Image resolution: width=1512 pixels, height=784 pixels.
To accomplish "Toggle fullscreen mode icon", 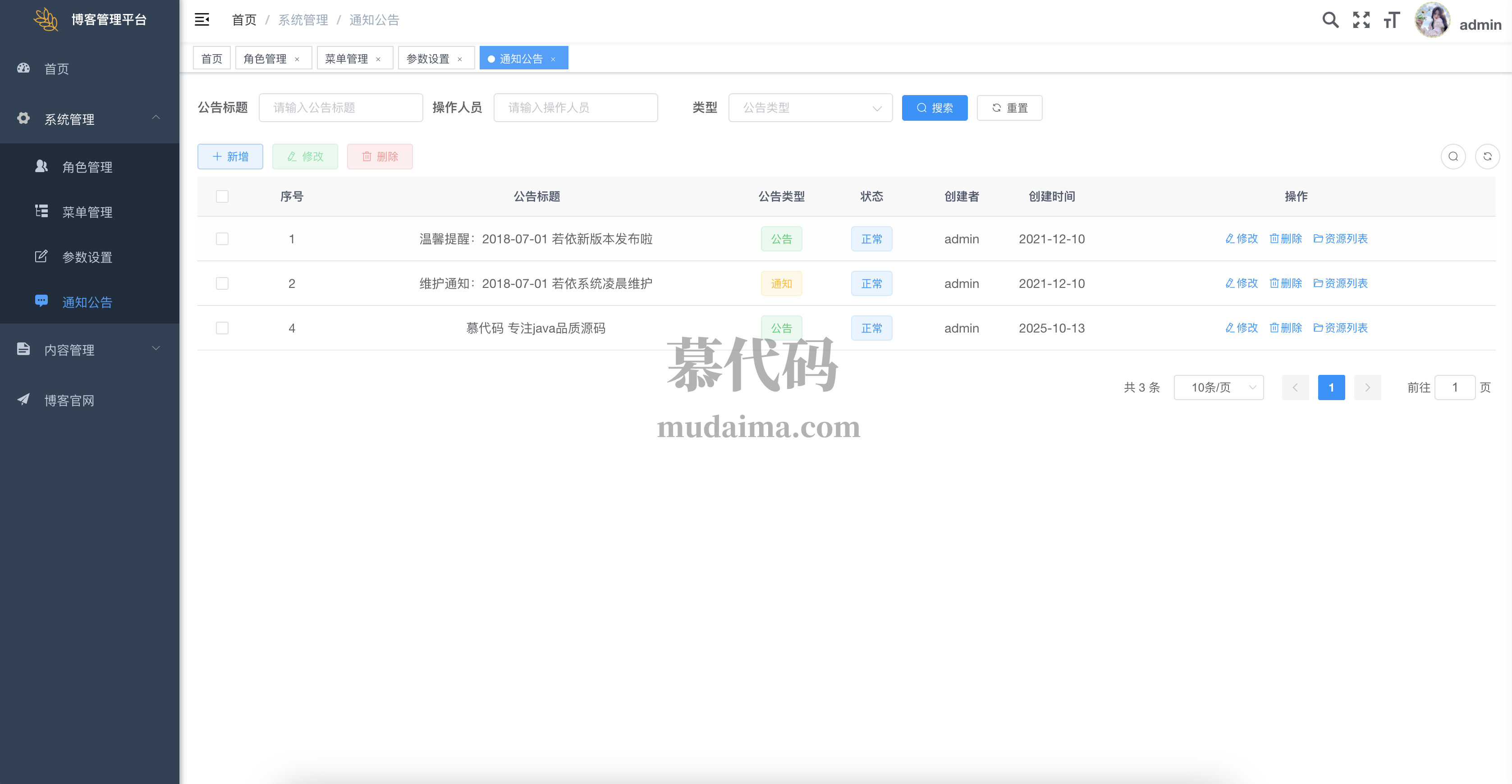I will pos(1361,20).
